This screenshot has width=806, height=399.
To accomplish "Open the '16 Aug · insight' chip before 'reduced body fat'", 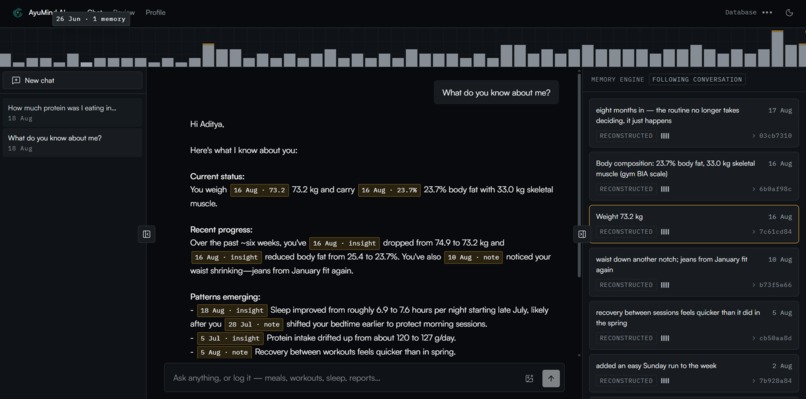I will point(226,258).
